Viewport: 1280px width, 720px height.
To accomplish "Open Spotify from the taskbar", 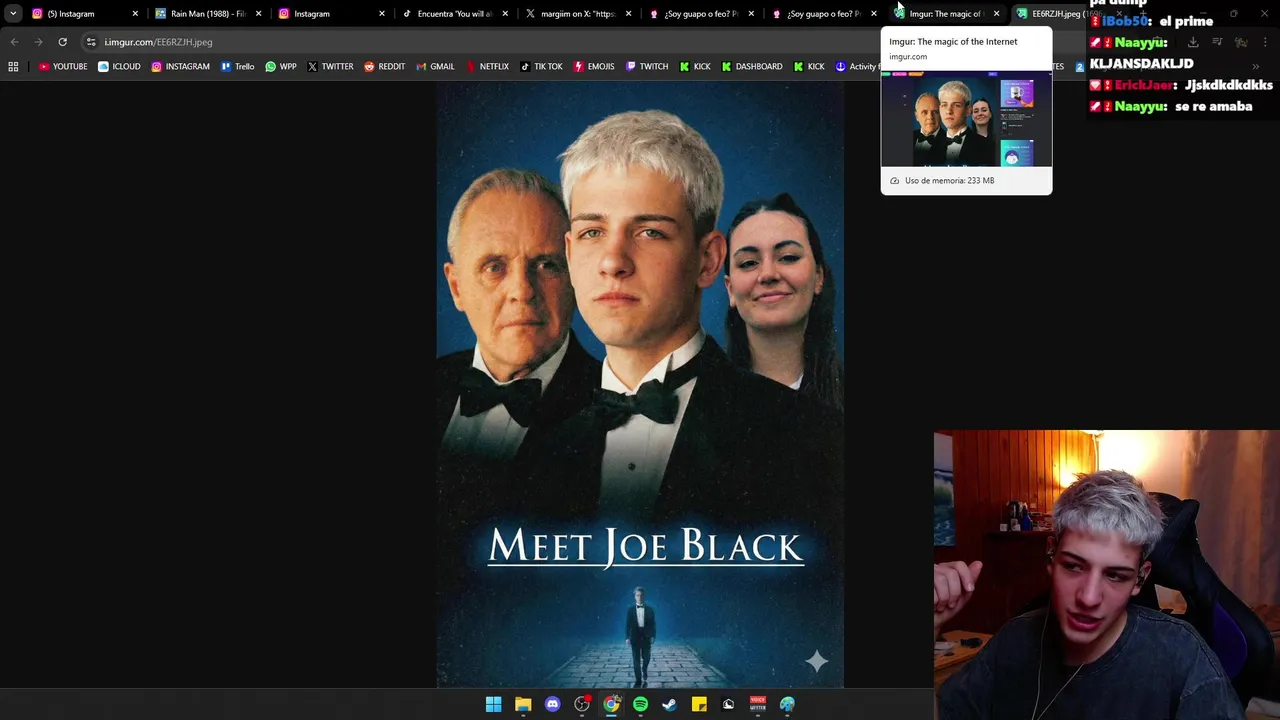I will pos(640,704).
